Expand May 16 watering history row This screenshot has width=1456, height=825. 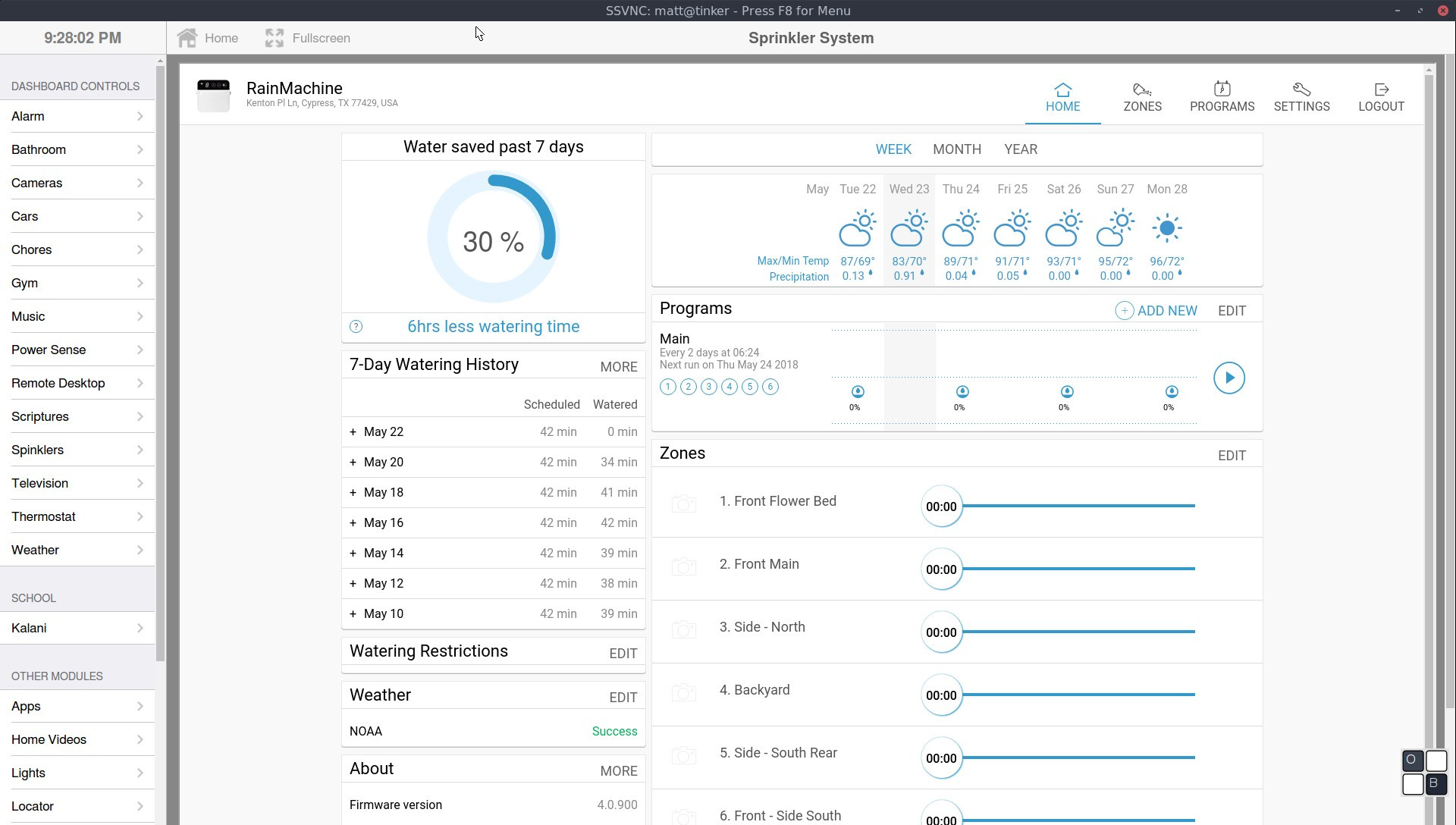pos(353,523)
